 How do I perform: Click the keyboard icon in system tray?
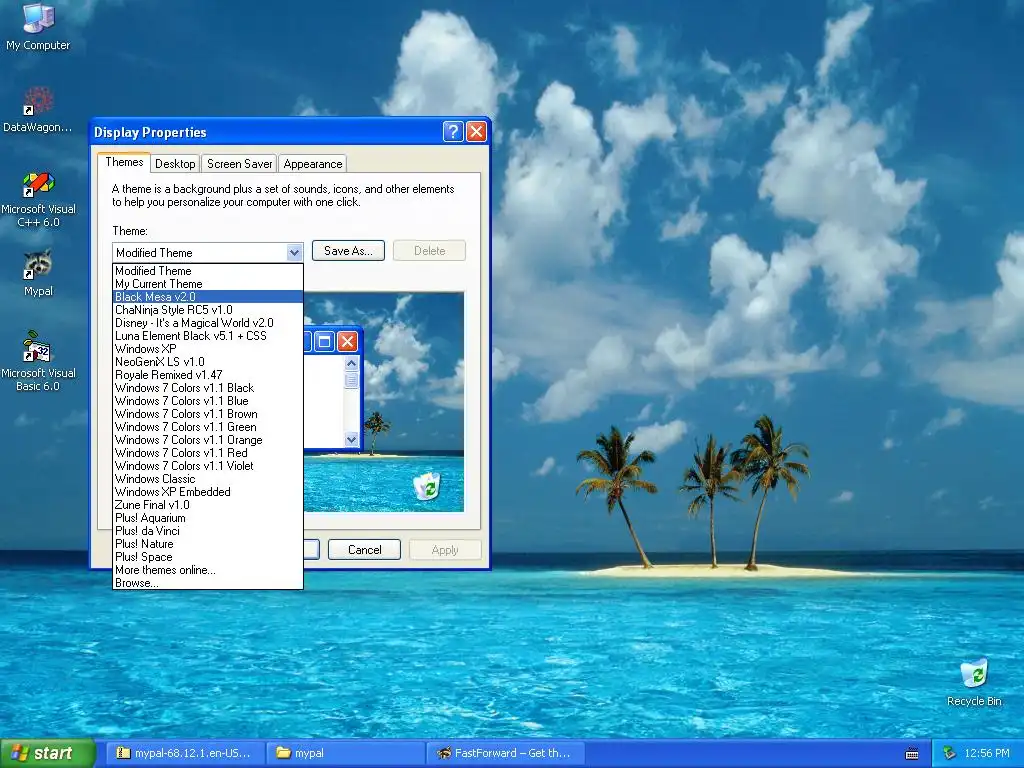[x=912, y=754]
